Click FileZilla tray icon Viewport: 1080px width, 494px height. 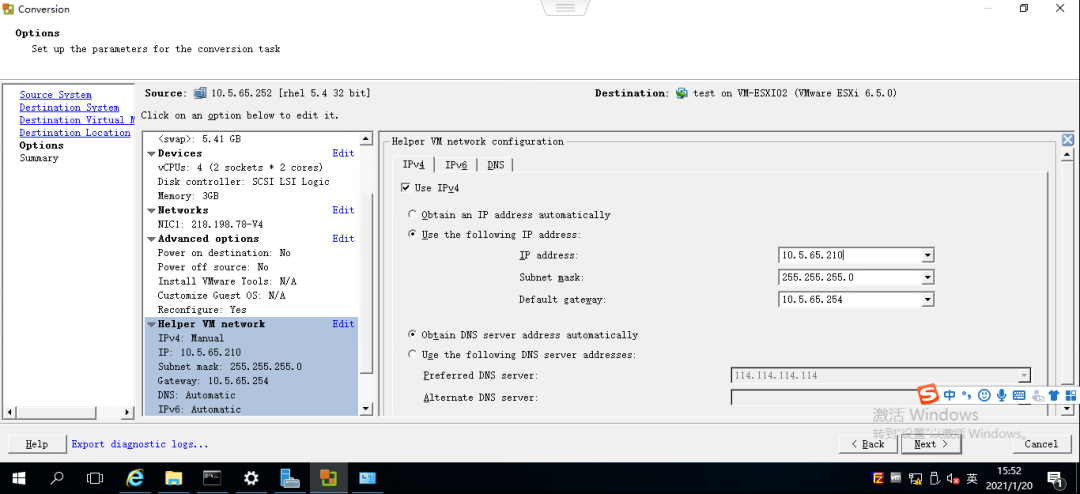coord(878,478)
